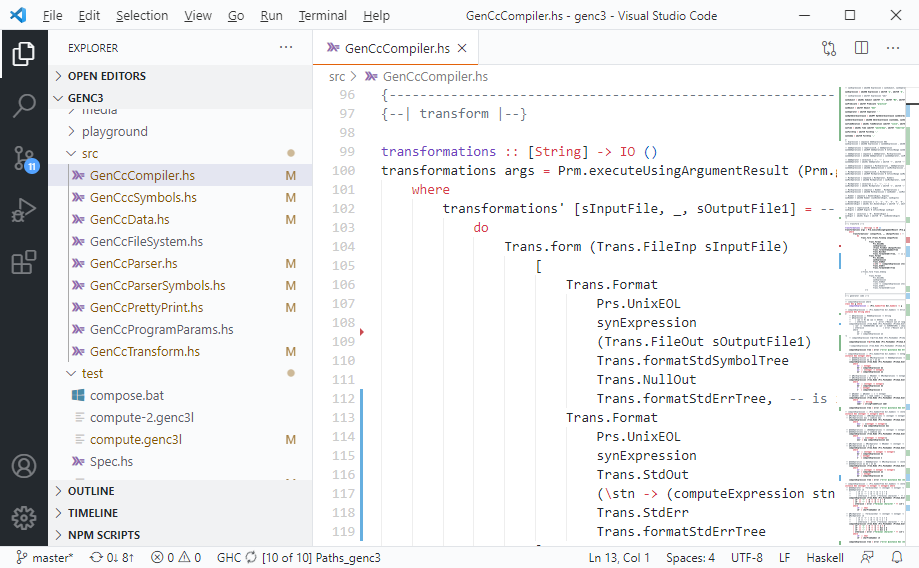Screen dimensions: 919x568
Task: Close the GenCcCompiler.hs tab
Action: (x=462, y=48)
